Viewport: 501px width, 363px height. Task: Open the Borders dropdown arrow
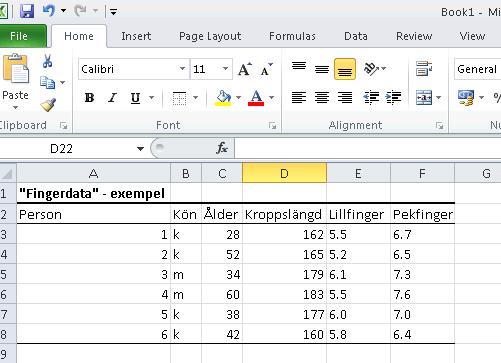pyautogui.click(x=195, y=98)
